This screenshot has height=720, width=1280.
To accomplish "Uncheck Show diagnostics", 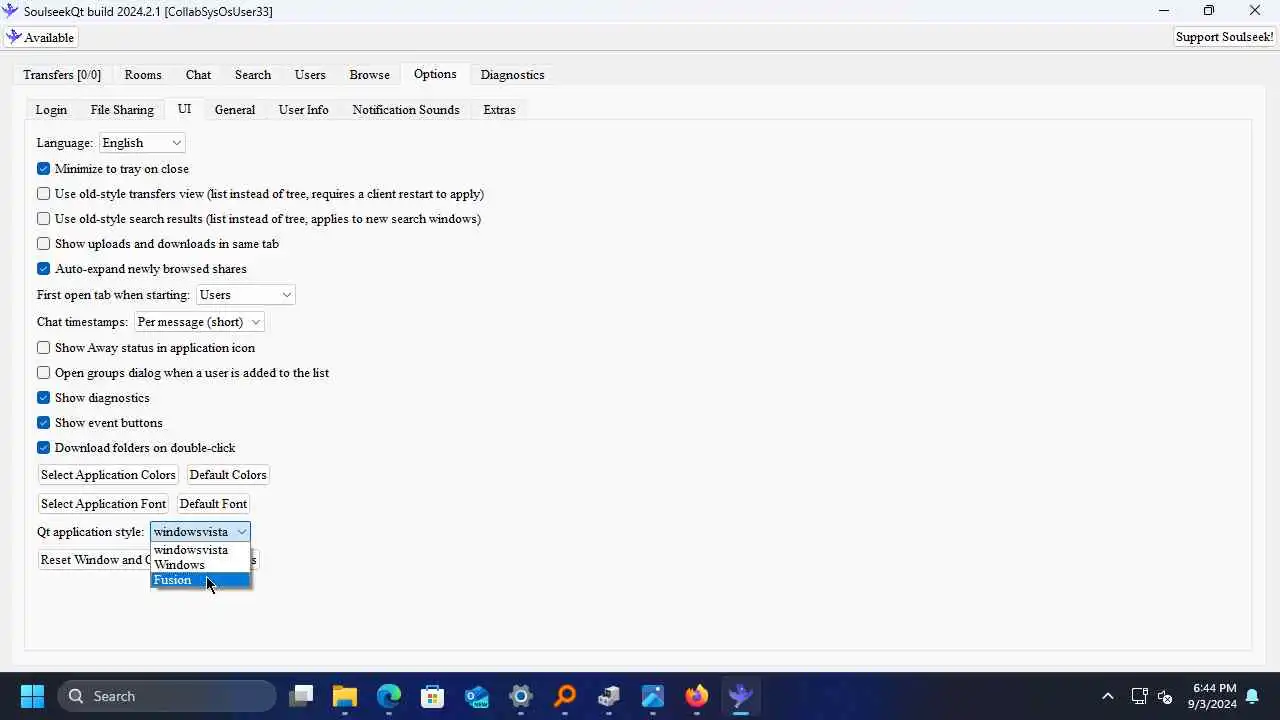I will point(44,398).
